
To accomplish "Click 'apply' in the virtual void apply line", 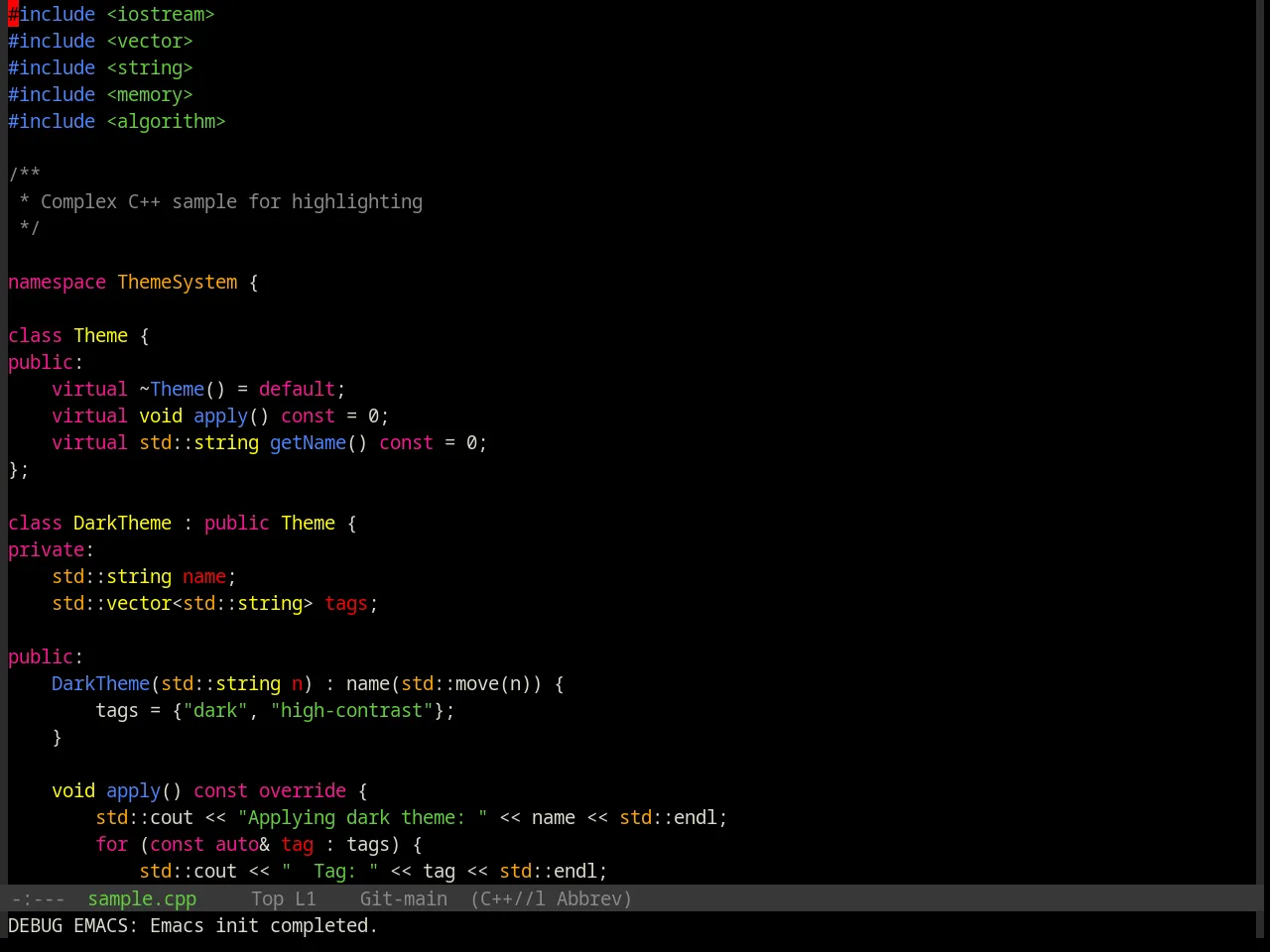I will (x=220, y=416).
